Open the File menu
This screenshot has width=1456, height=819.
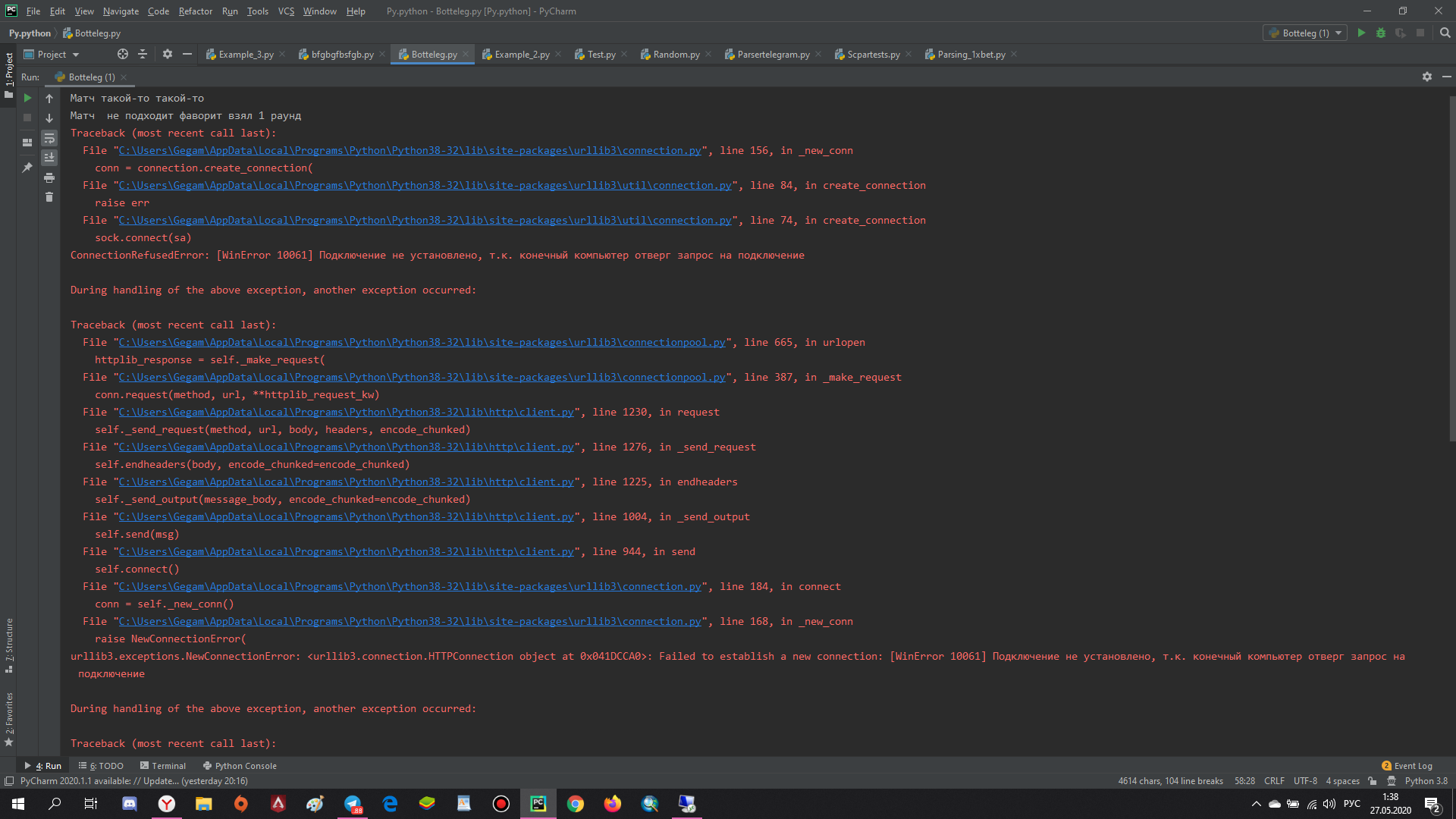33,11
